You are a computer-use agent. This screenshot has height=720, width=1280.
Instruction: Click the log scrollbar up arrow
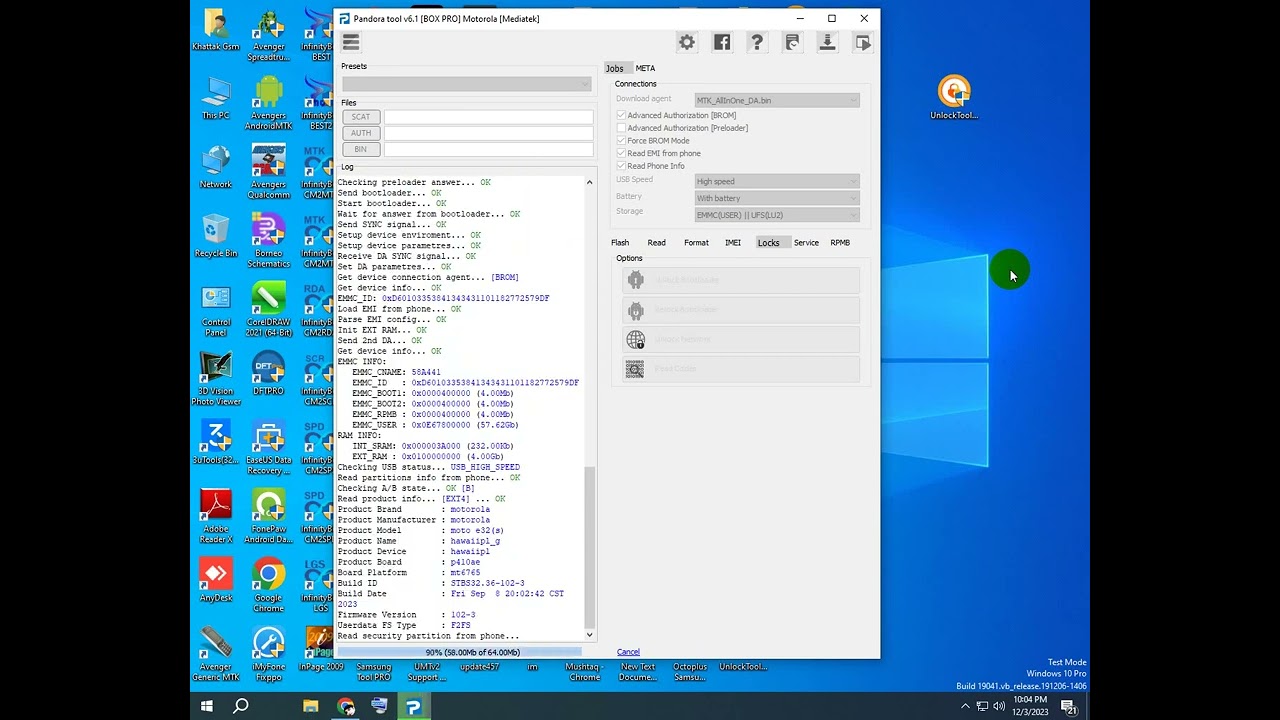tap(589, 182)
